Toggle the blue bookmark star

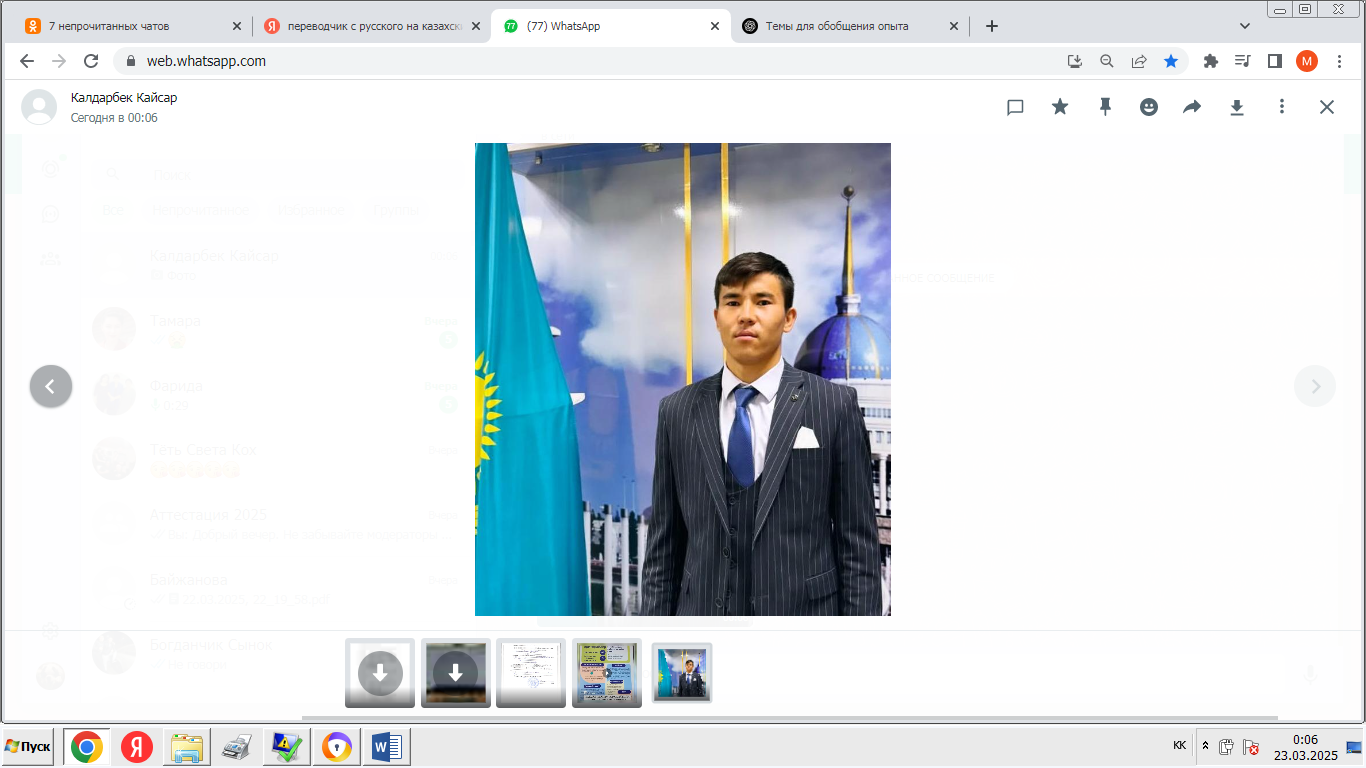click(1171, 61)
